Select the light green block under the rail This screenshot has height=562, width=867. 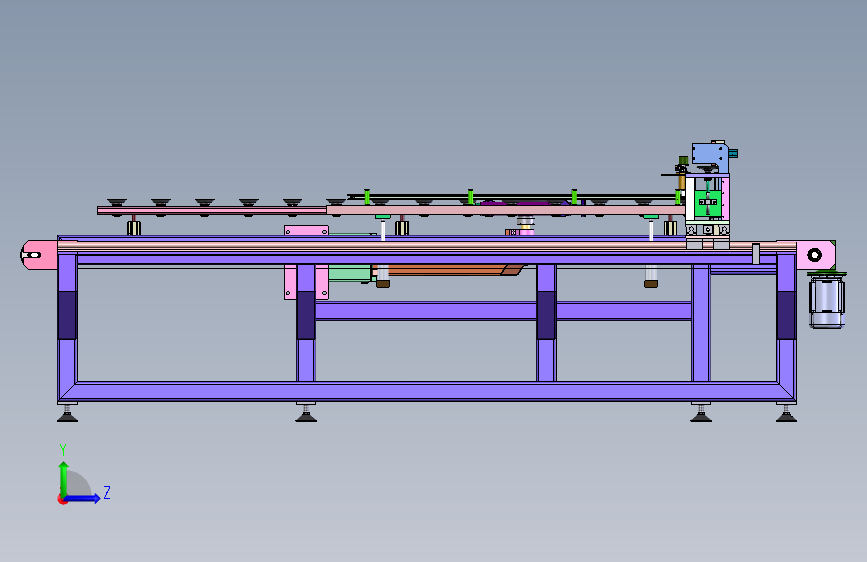pyautogui.click(x=349, y=273)
